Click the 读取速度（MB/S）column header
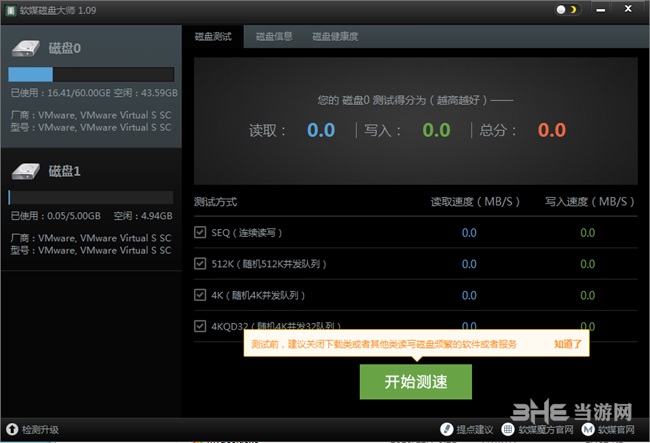 coord(475,202)
